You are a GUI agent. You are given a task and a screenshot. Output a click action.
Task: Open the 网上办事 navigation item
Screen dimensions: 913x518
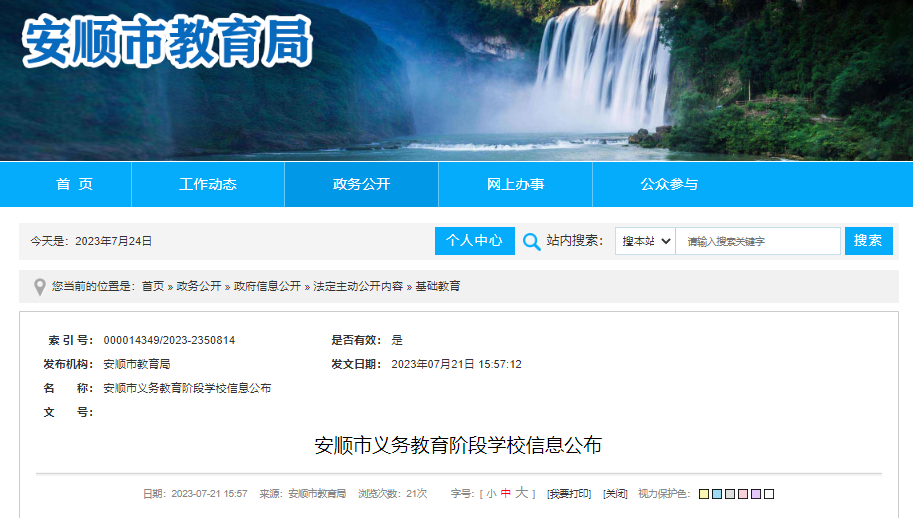515,185
